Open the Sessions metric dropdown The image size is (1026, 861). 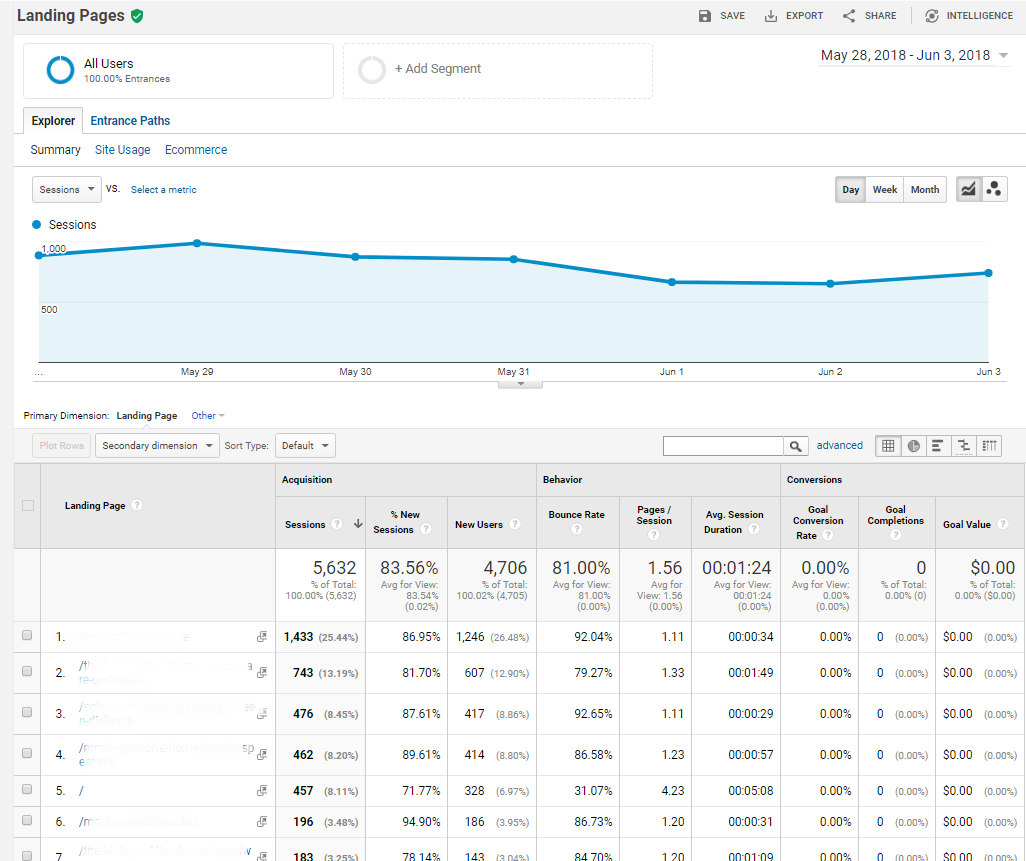(x=66, y=188)
